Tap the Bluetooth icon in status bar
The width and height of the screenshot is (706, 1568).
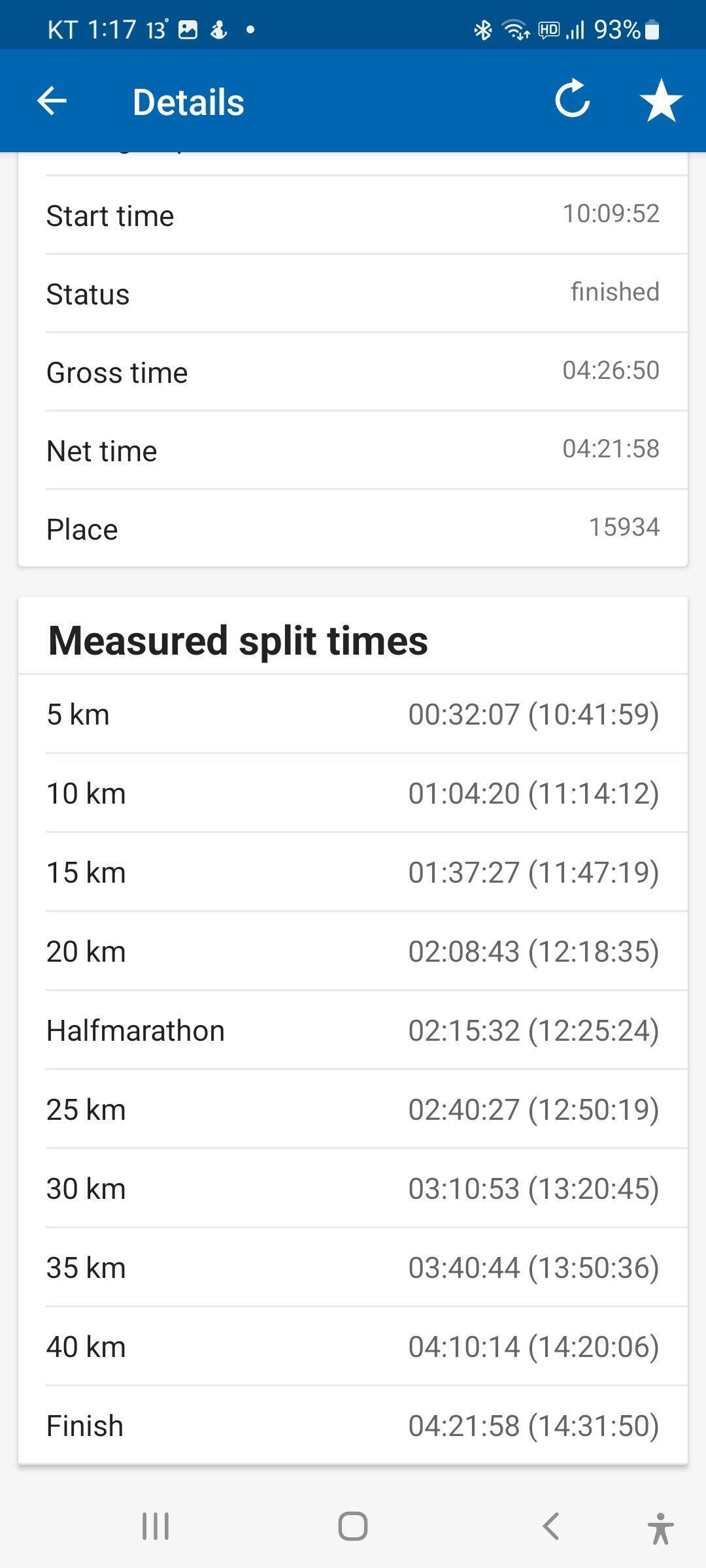point(482,29)
